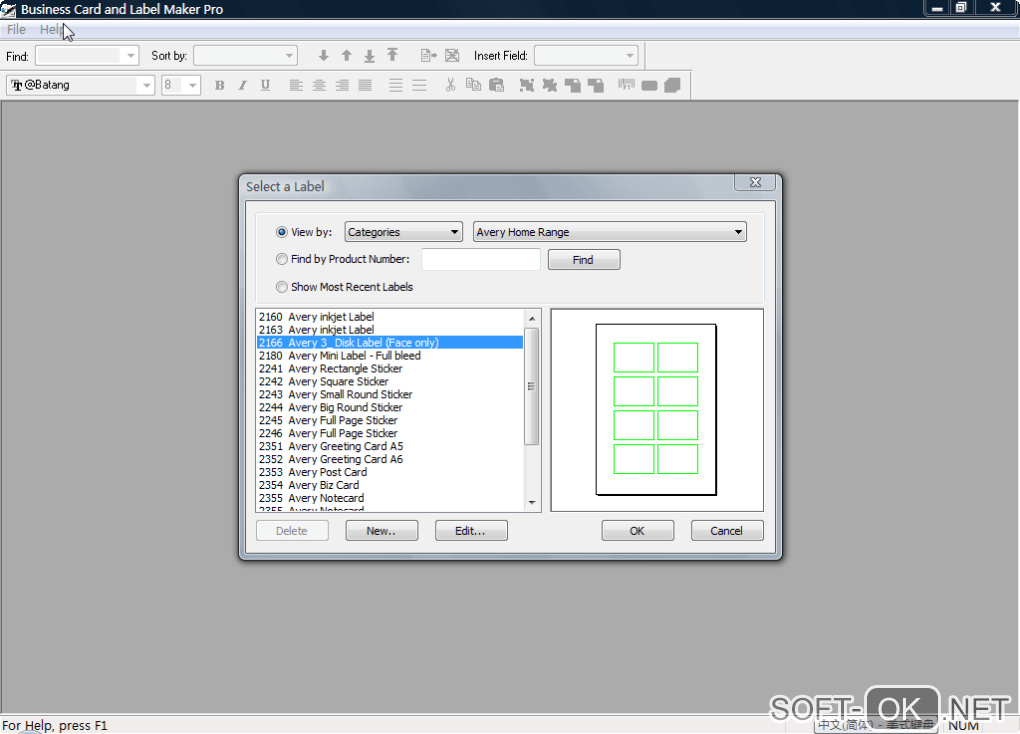Click the bring to front icon
Viewport: 1020px width, 734px height.
pos(572,85)
